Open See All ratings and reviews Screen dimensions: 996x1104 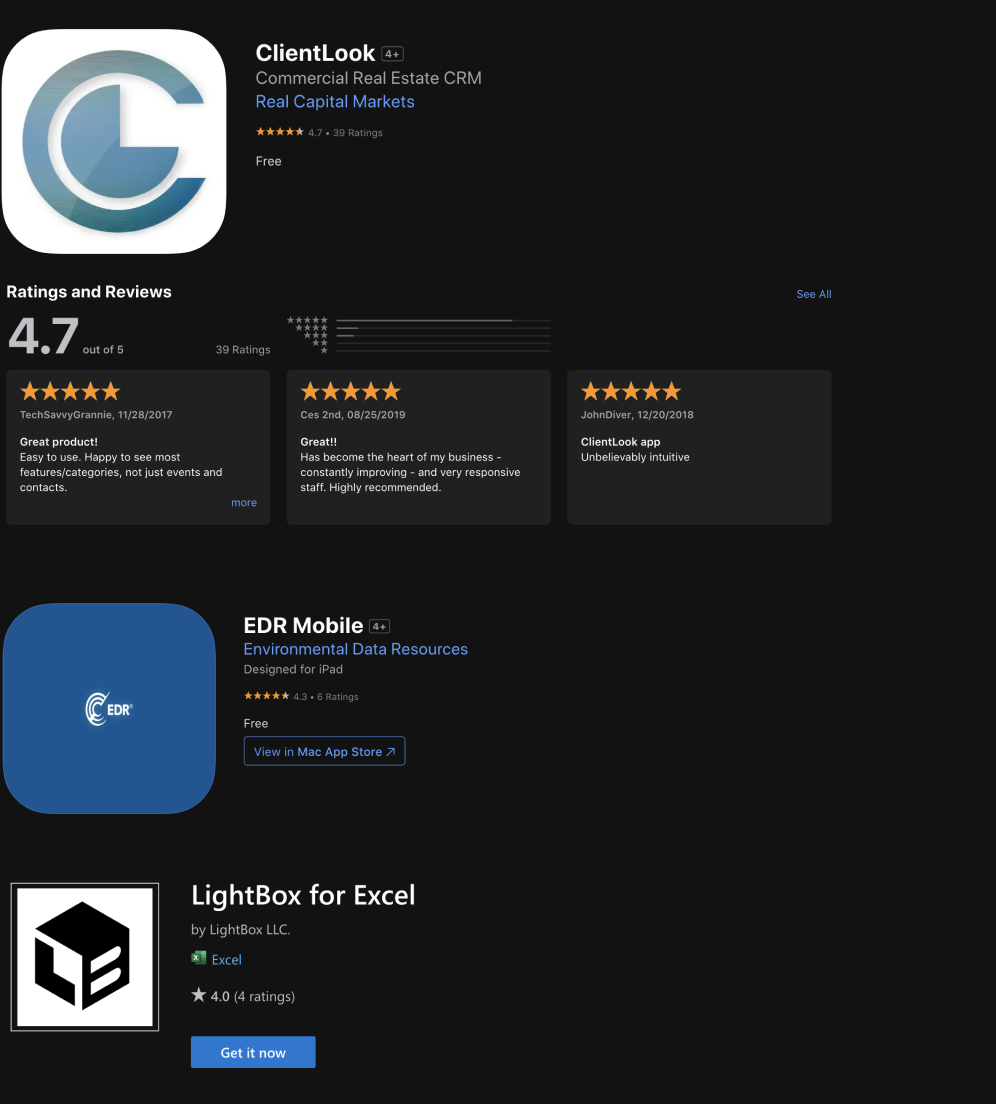814,294
